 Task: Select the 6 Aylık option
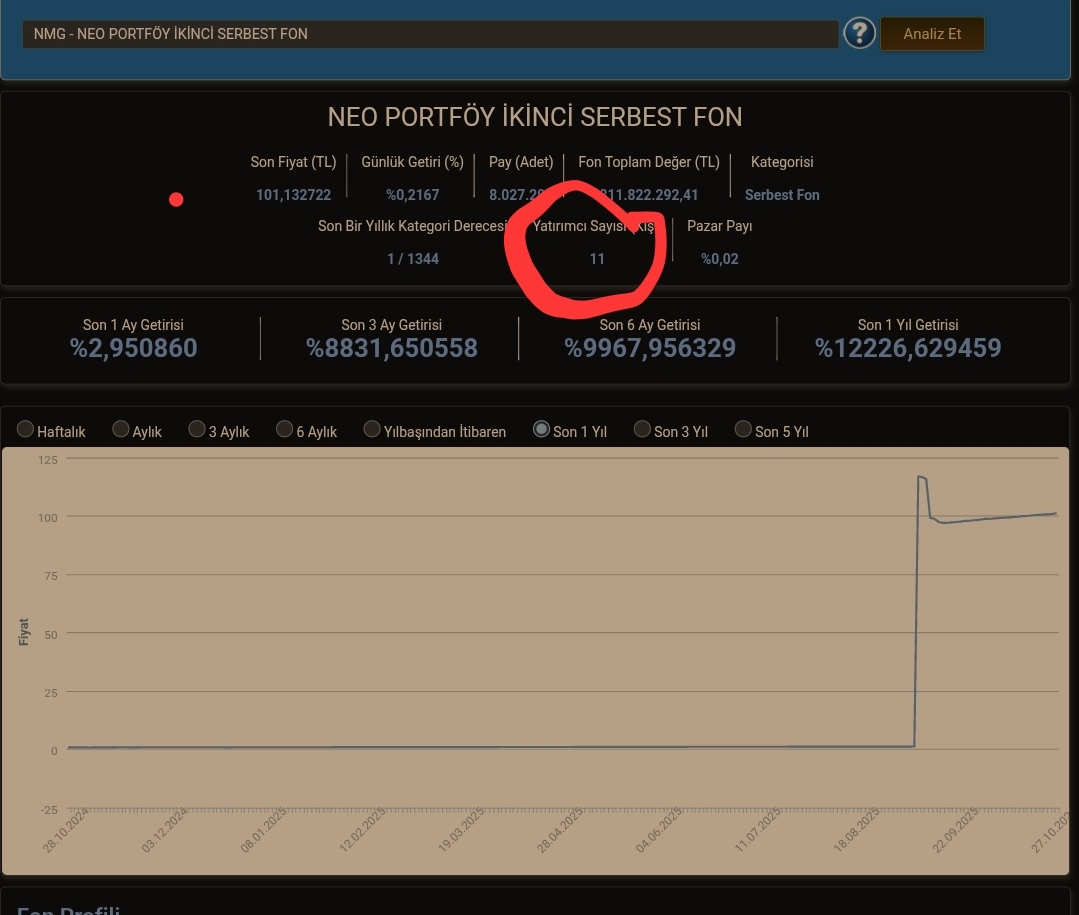click(x=285, y=429)
